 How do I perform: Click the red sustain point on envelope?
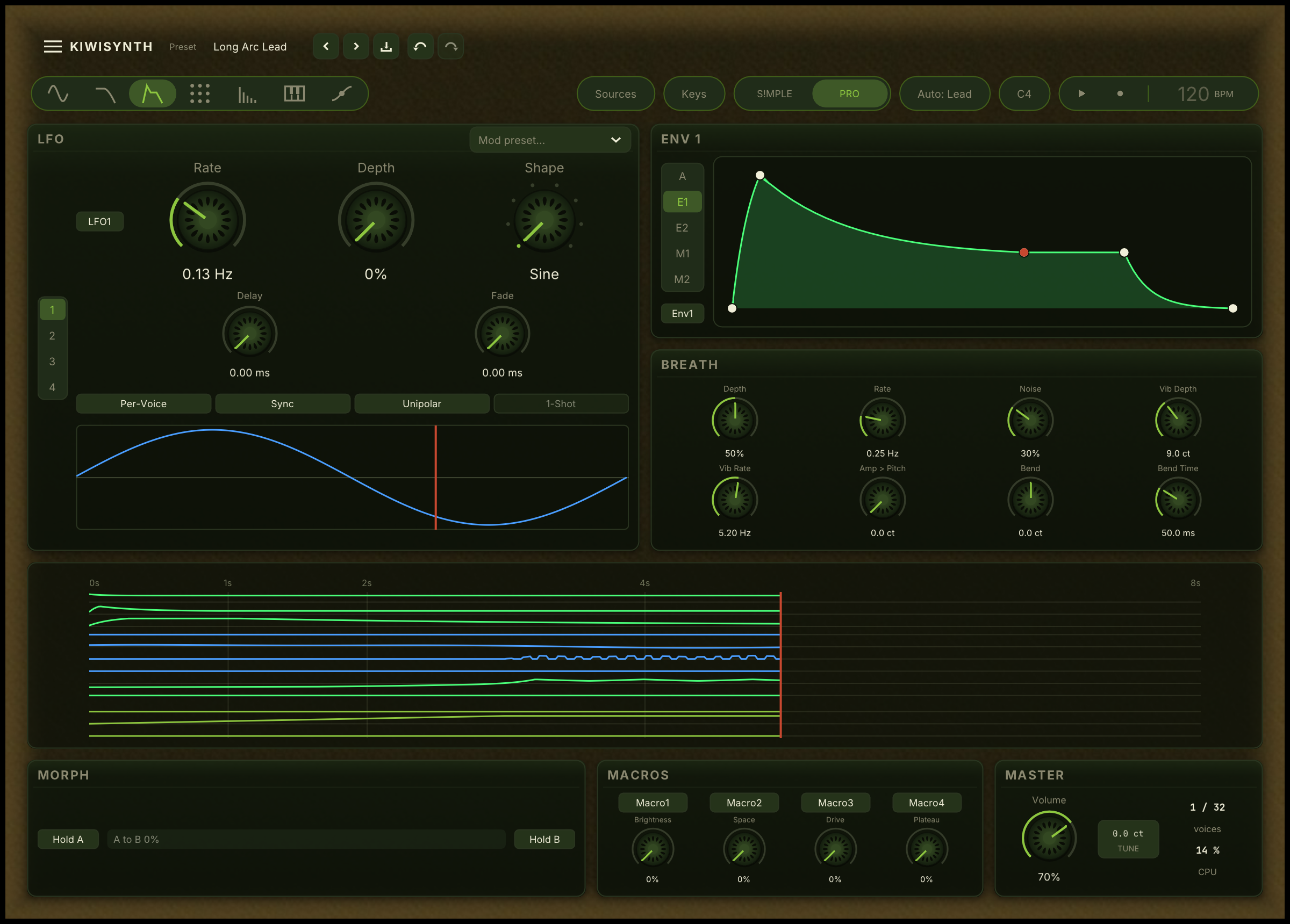1024,252
